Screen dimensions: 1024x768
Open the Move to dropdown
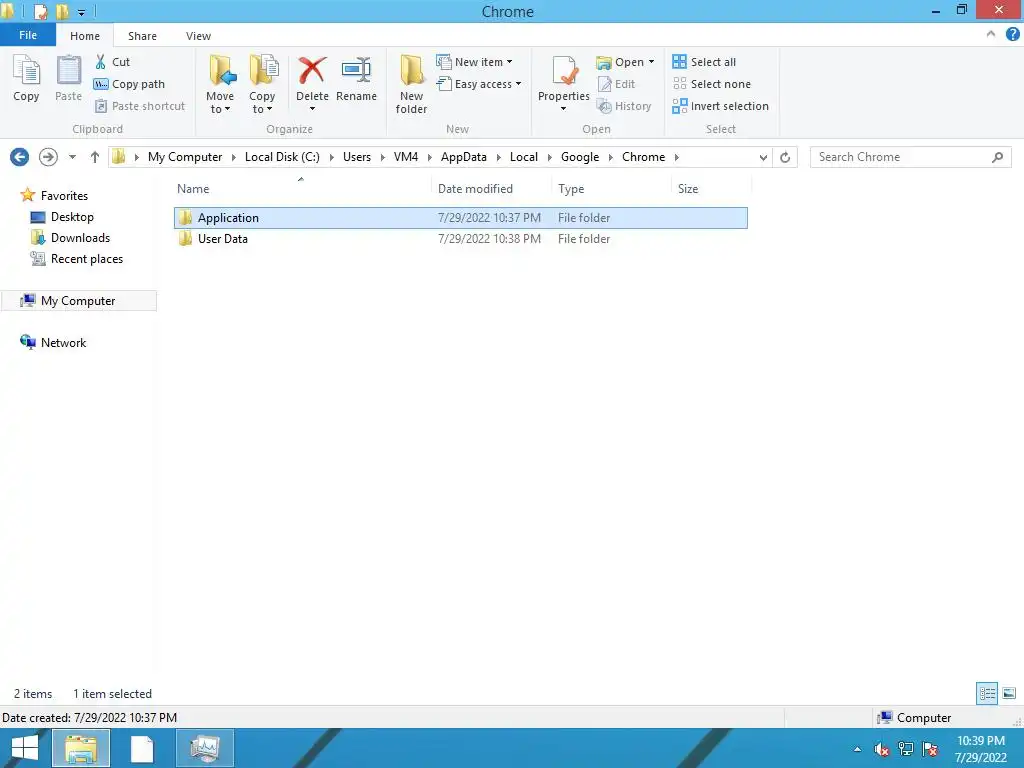219,84
